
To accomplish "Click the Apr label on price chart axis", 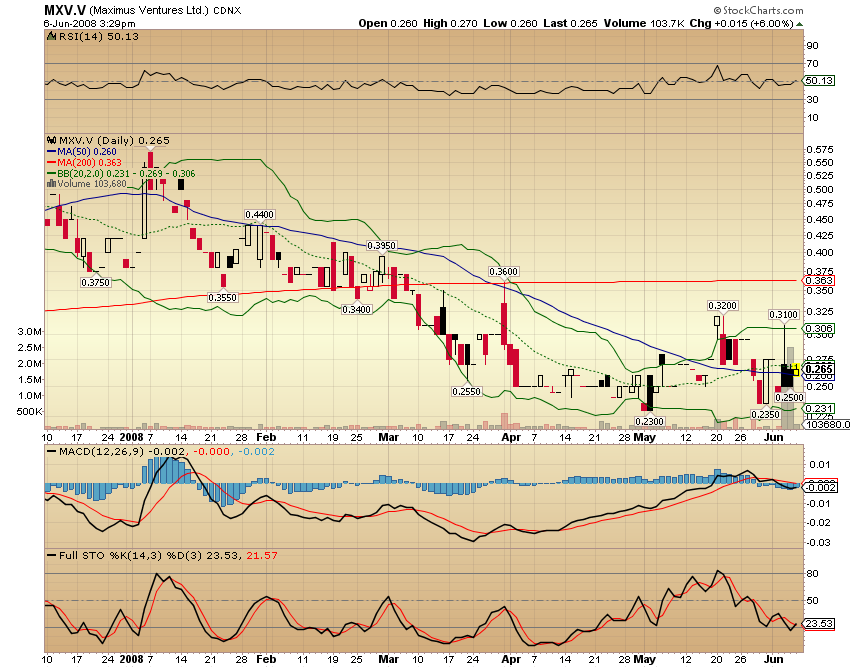I will point(511,437).
